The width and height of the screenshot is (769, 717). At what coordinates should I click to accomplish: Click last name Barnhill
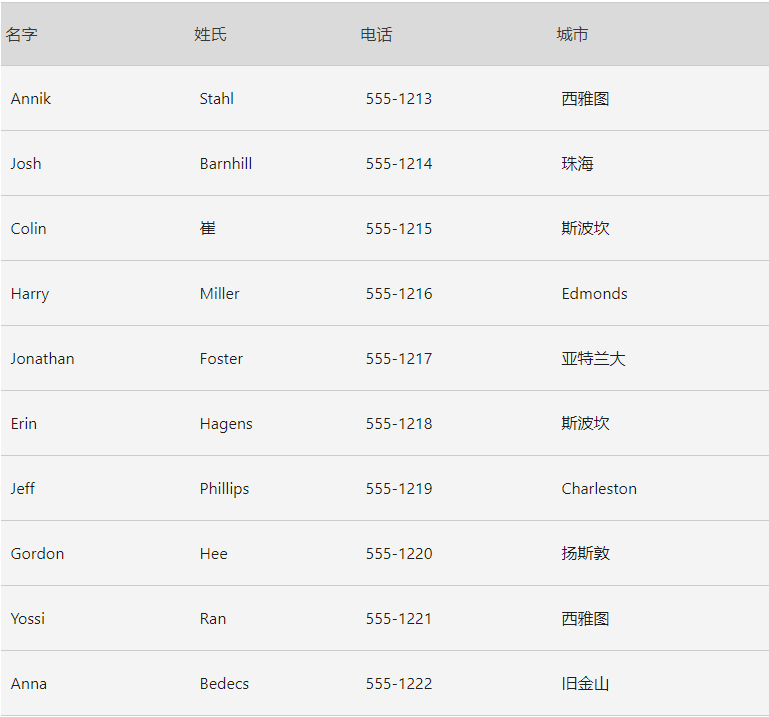click(225, 164)
